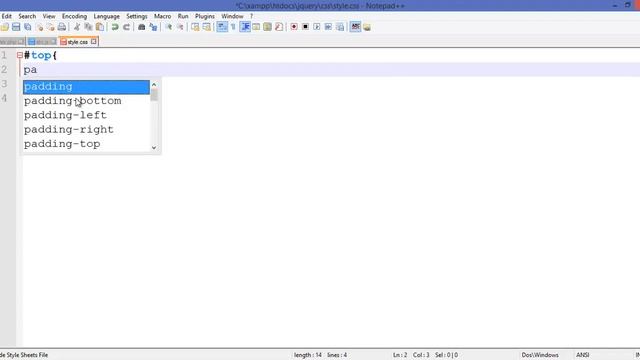Click autocomplete scrollbar up arrow
This screenshot has width=640, height=360.
tap(154, 84)
